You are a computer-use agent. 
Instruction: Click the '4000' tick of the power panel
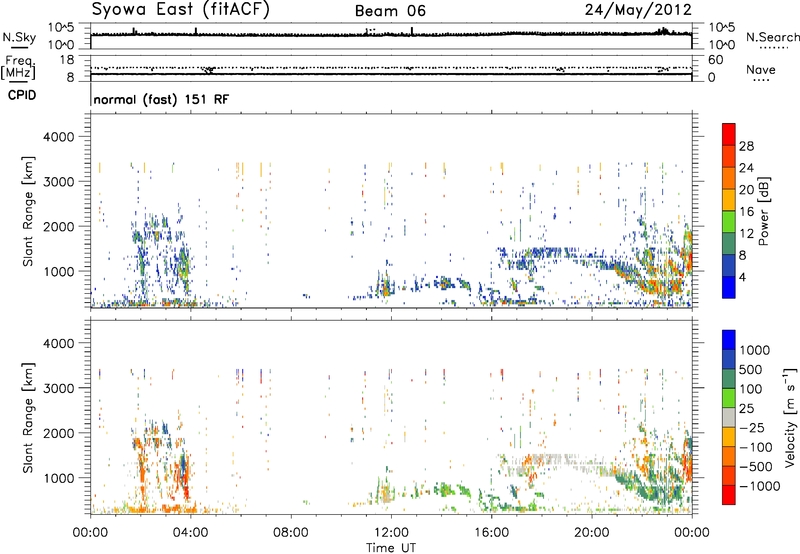(x=58, y=137)
